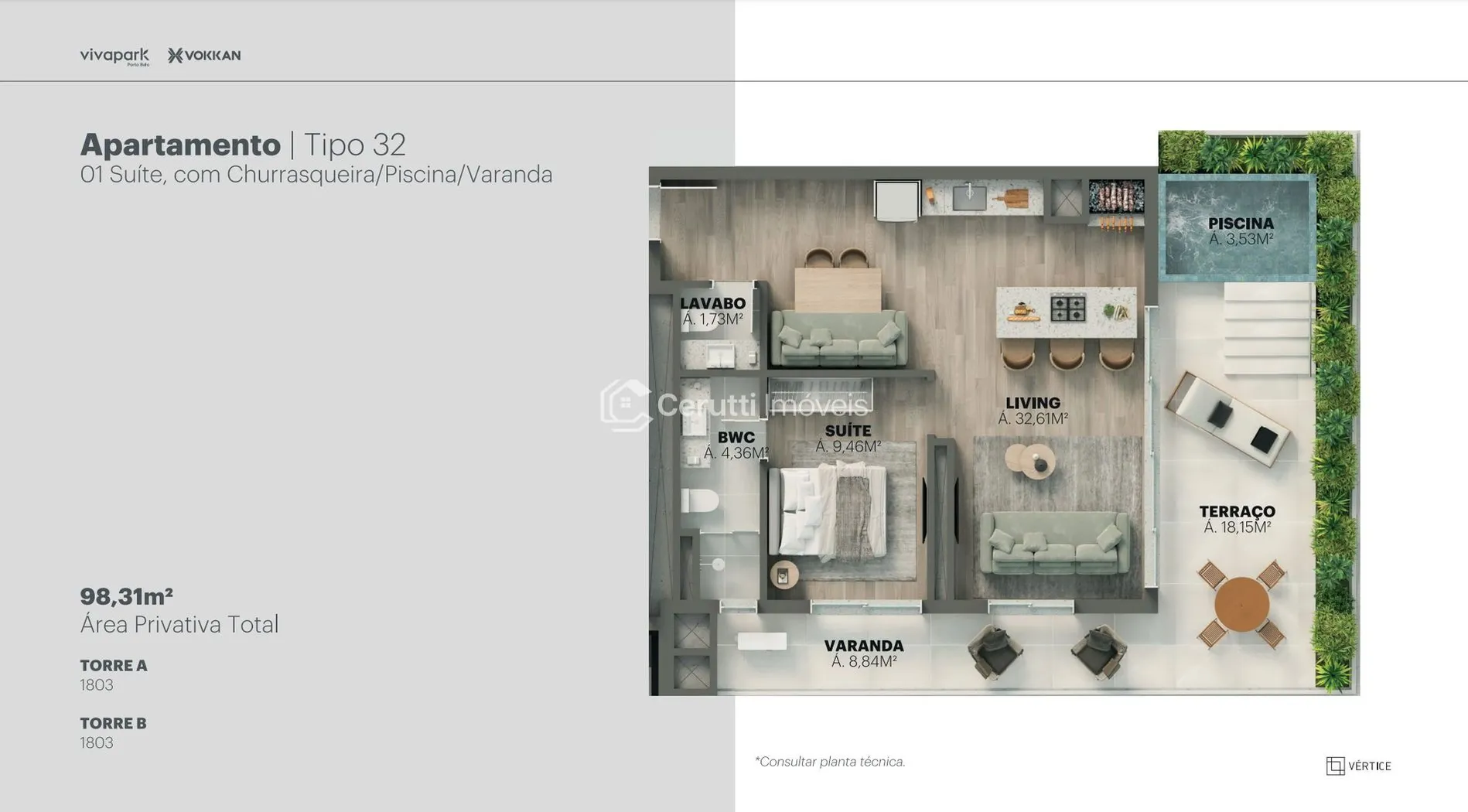
Task: Click the VOKKAN brand logo
Action: pyautogui.click(x=204, y=56)
